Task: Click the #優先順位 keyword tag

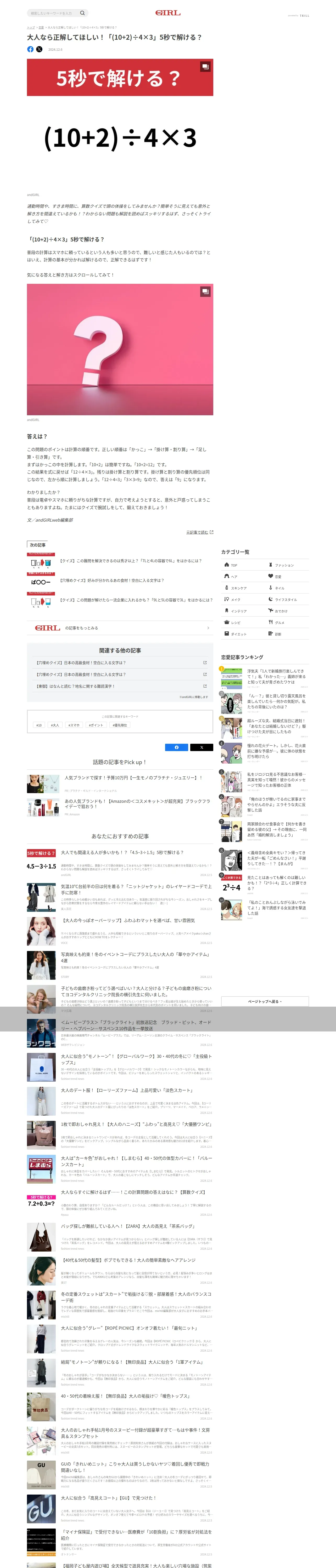Action: pos(120,725)
